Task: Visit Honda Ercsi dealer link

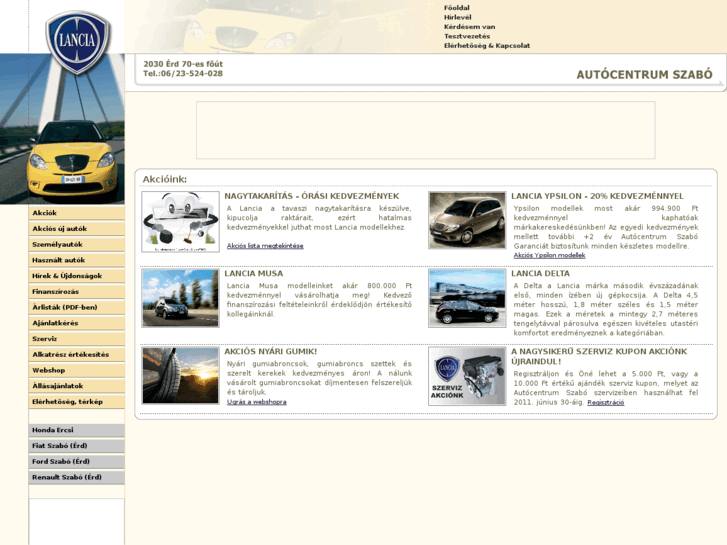Action: pos(77,430)
